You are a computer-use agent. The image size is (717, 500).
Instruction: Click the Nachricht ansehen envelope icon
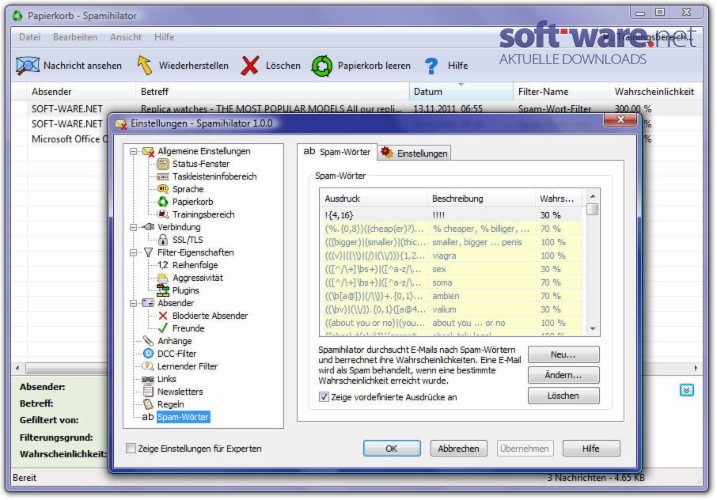[27, 65]
